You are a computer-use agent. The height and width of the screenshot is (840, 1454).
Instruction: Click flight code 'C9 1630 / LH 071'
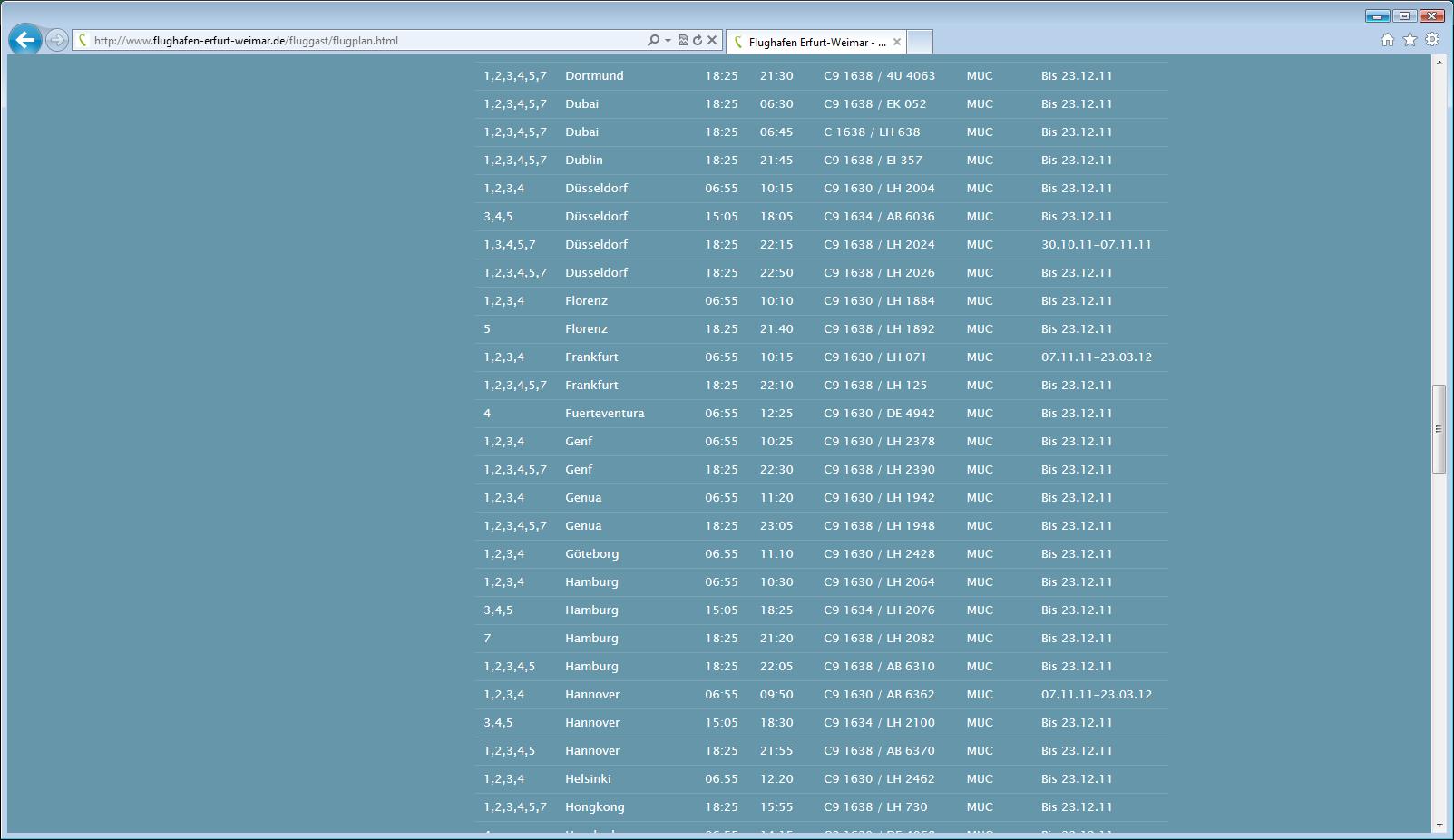(x=874, y=357)
